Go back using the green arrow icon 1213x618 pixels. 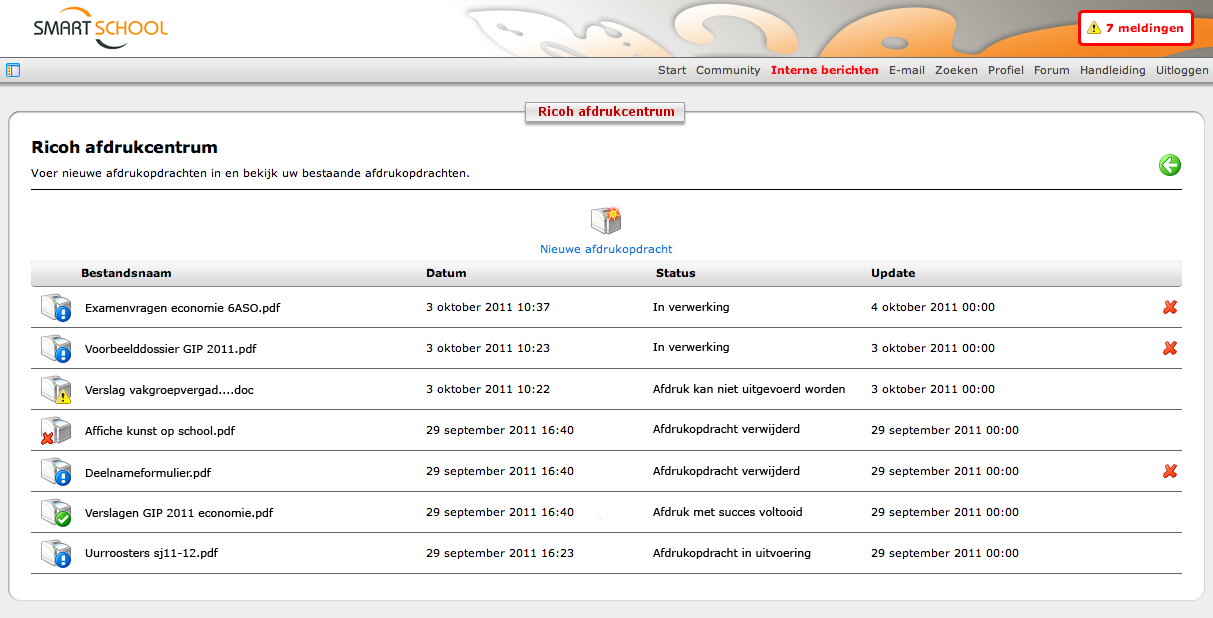tap(1170, 165)
